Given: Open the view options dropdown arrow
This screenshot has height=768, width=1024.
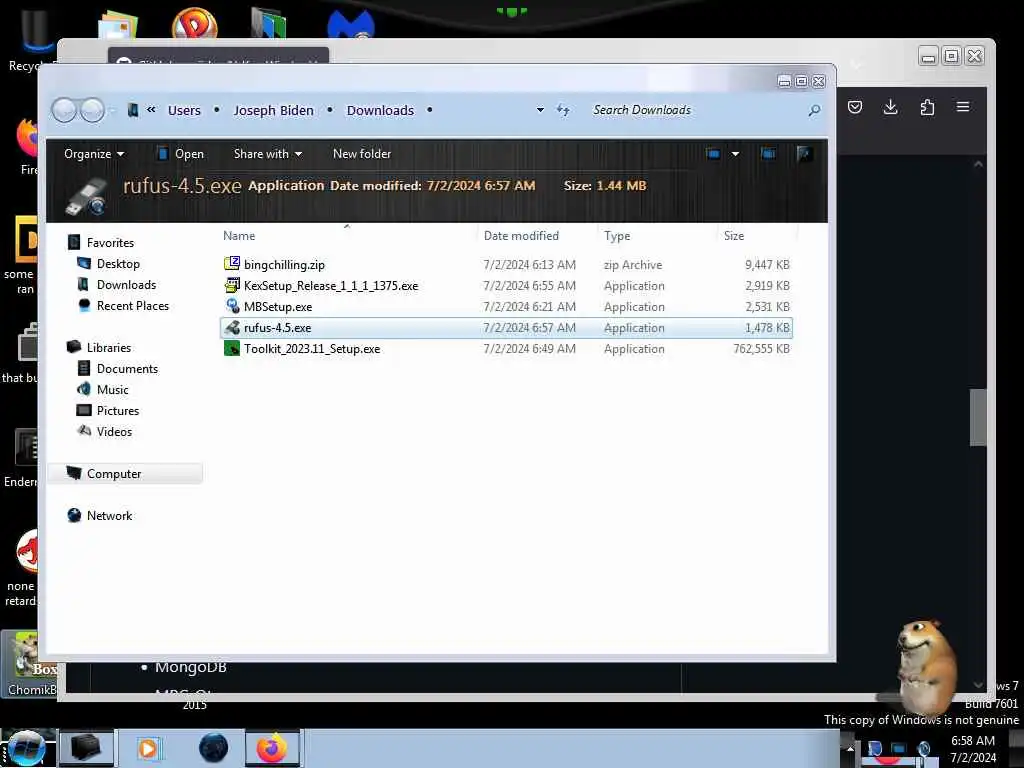Looking at the screenshot, I should pos(735,154).
